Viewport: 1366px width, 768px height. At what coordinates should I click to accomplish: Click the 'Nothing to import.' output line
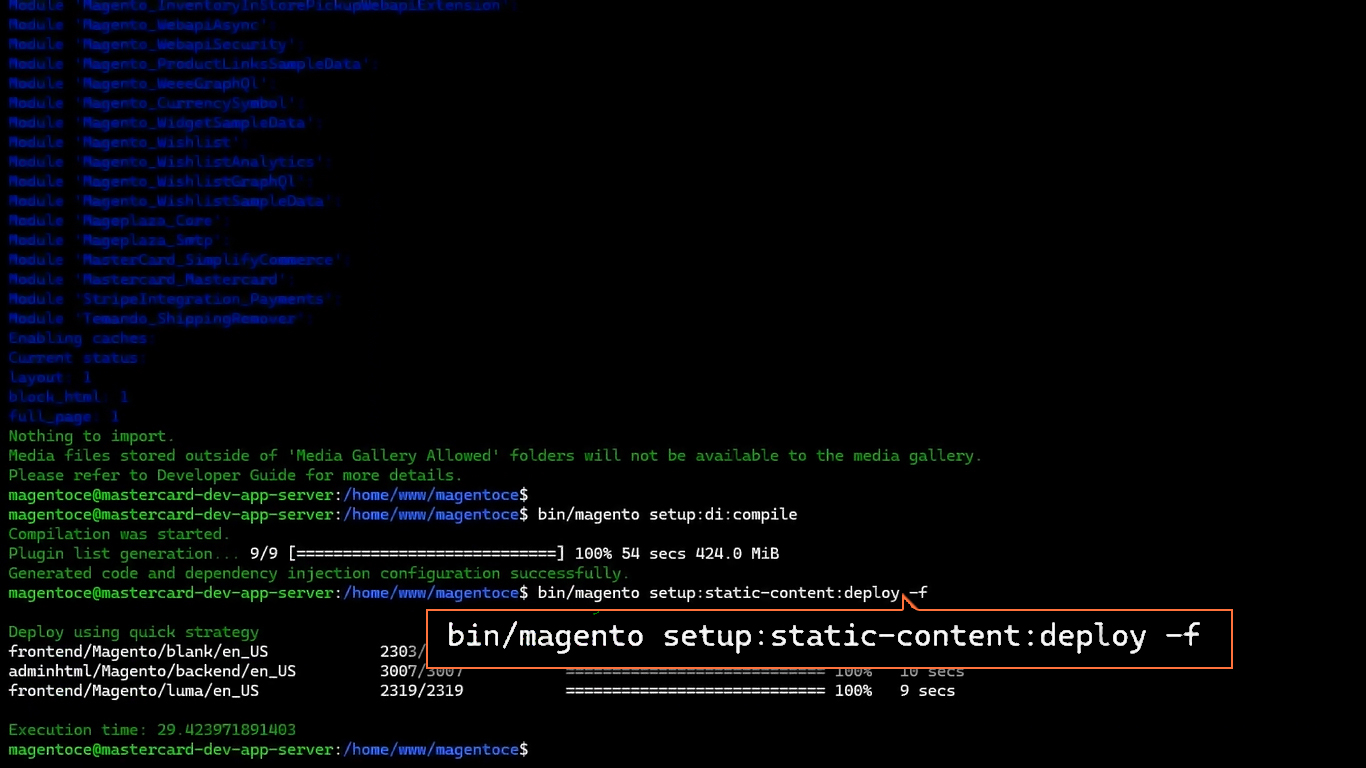91,436
